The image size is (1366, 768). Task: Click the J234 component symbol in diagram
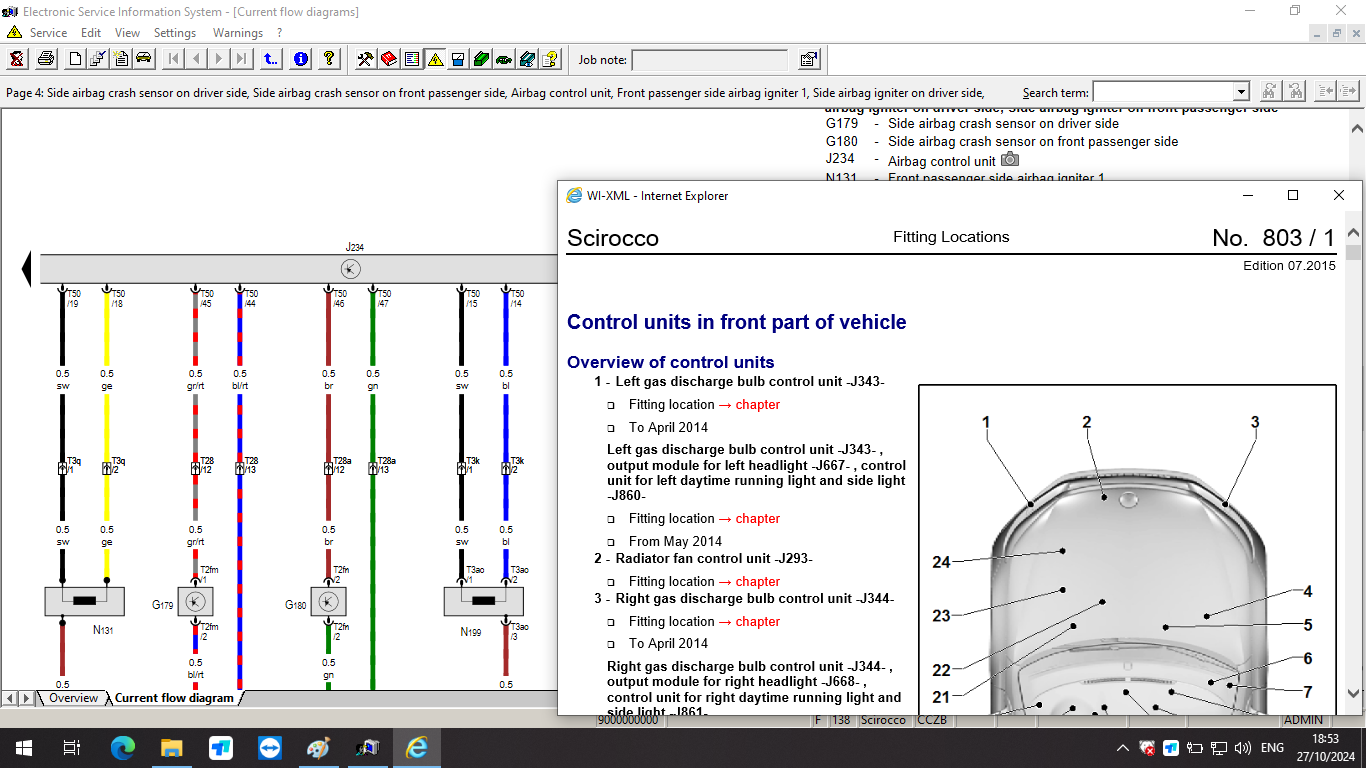click(x=351, y=268)
